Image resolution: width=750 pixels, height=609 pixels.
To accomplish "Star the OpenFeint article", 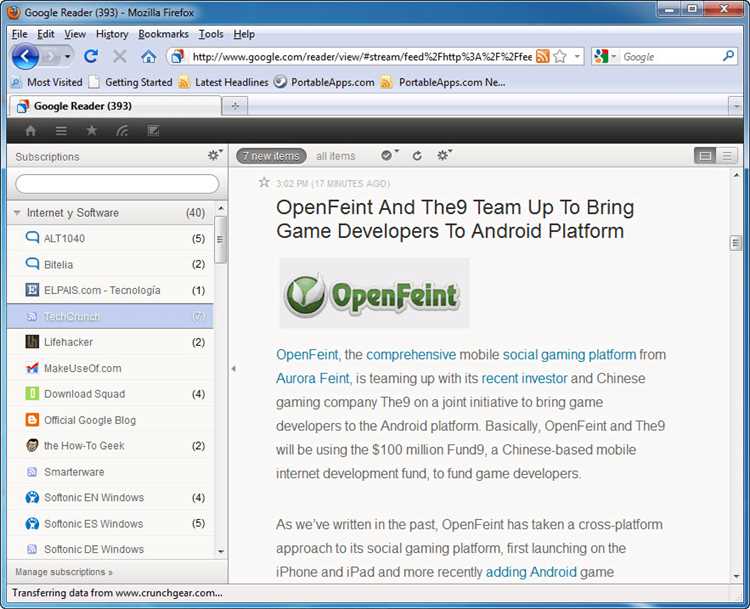I will (x=264, y=183).
